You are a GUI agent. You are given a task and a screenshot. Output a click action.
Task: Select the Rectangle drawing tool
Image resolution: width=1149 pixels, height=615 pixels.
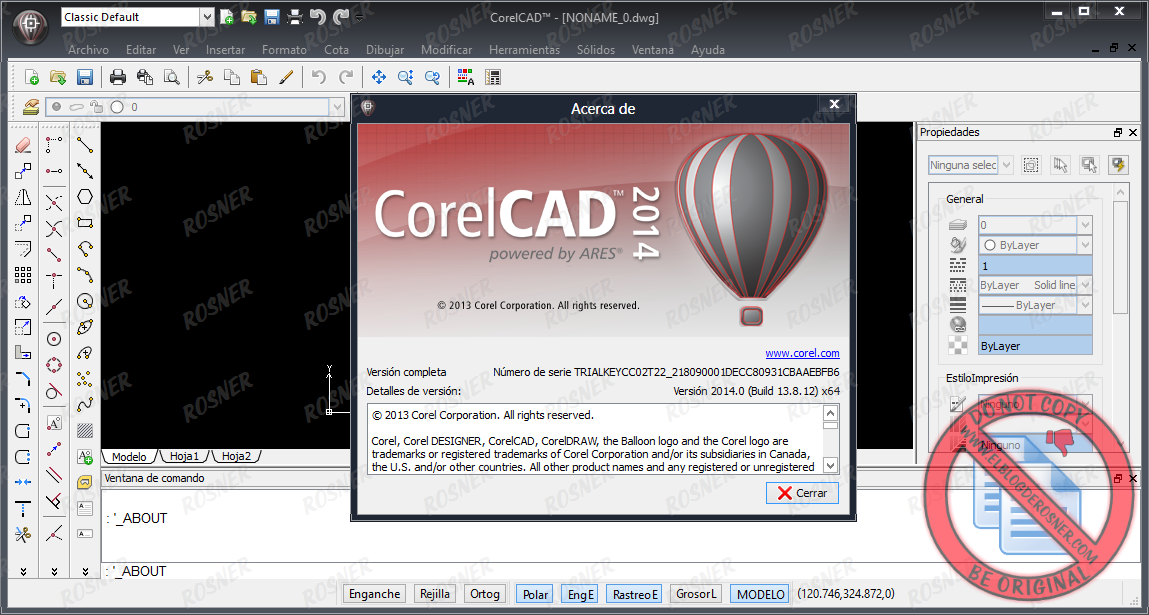[x=85, y=223]
